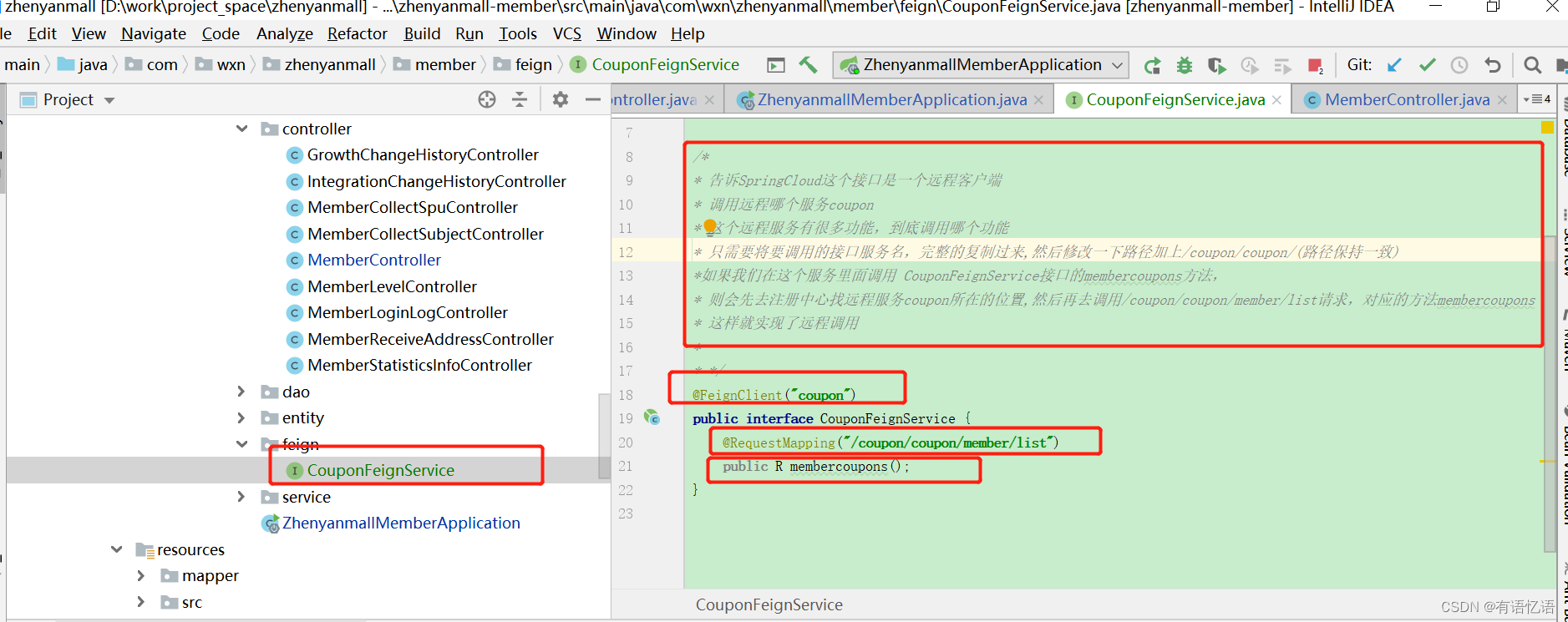Click the member breadcrumb in navigation bar
Image resolution: width=1568 pixels, height=622 pixels.
(434, 65)
